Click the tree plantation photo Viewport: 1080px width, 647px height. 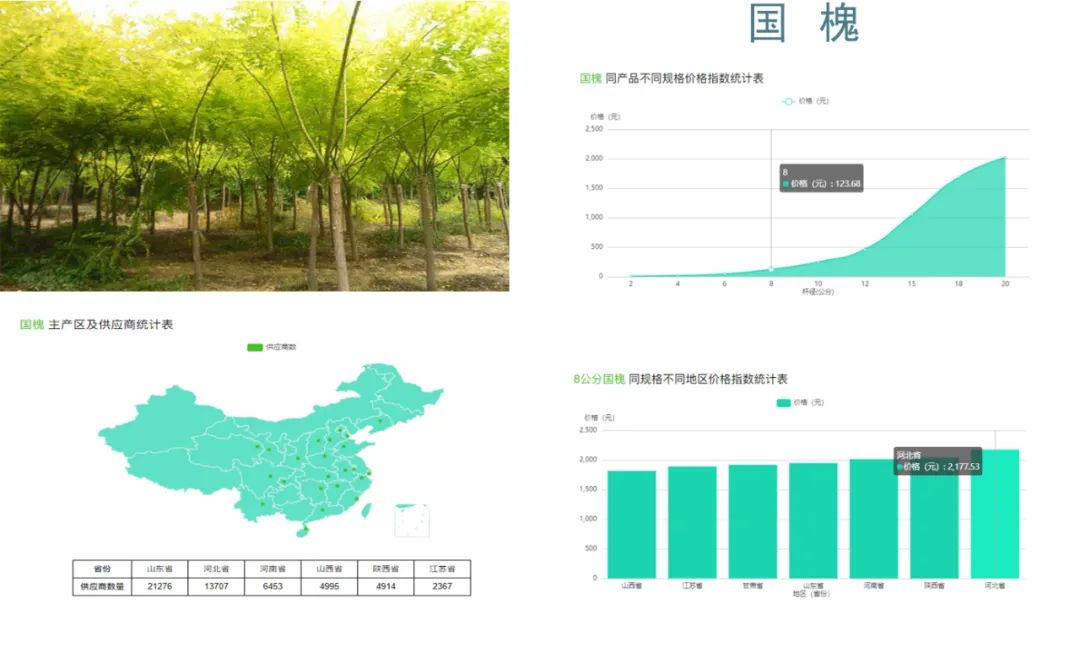(x=260, y=145)
